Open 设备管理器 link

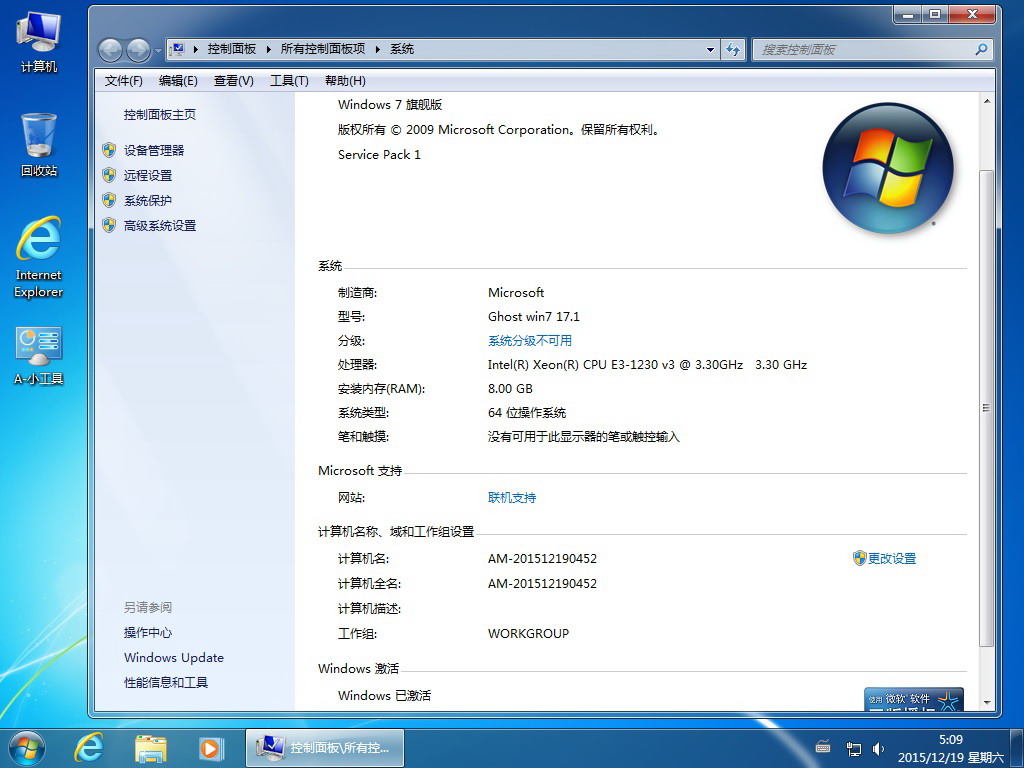(x=154, y=150)
